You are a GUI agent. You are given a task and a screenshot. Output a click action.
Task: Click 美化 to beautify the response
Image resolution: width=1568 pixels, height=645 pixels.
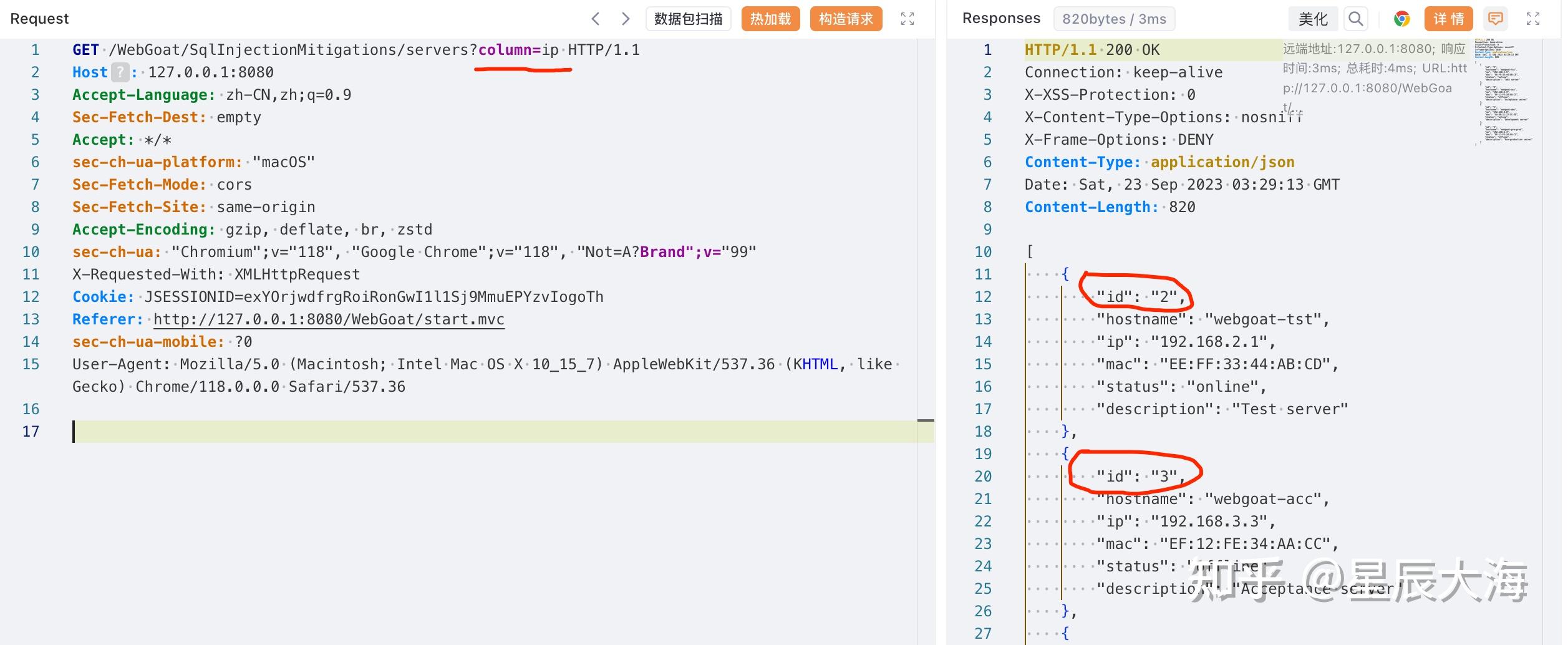click(1313, 19)
